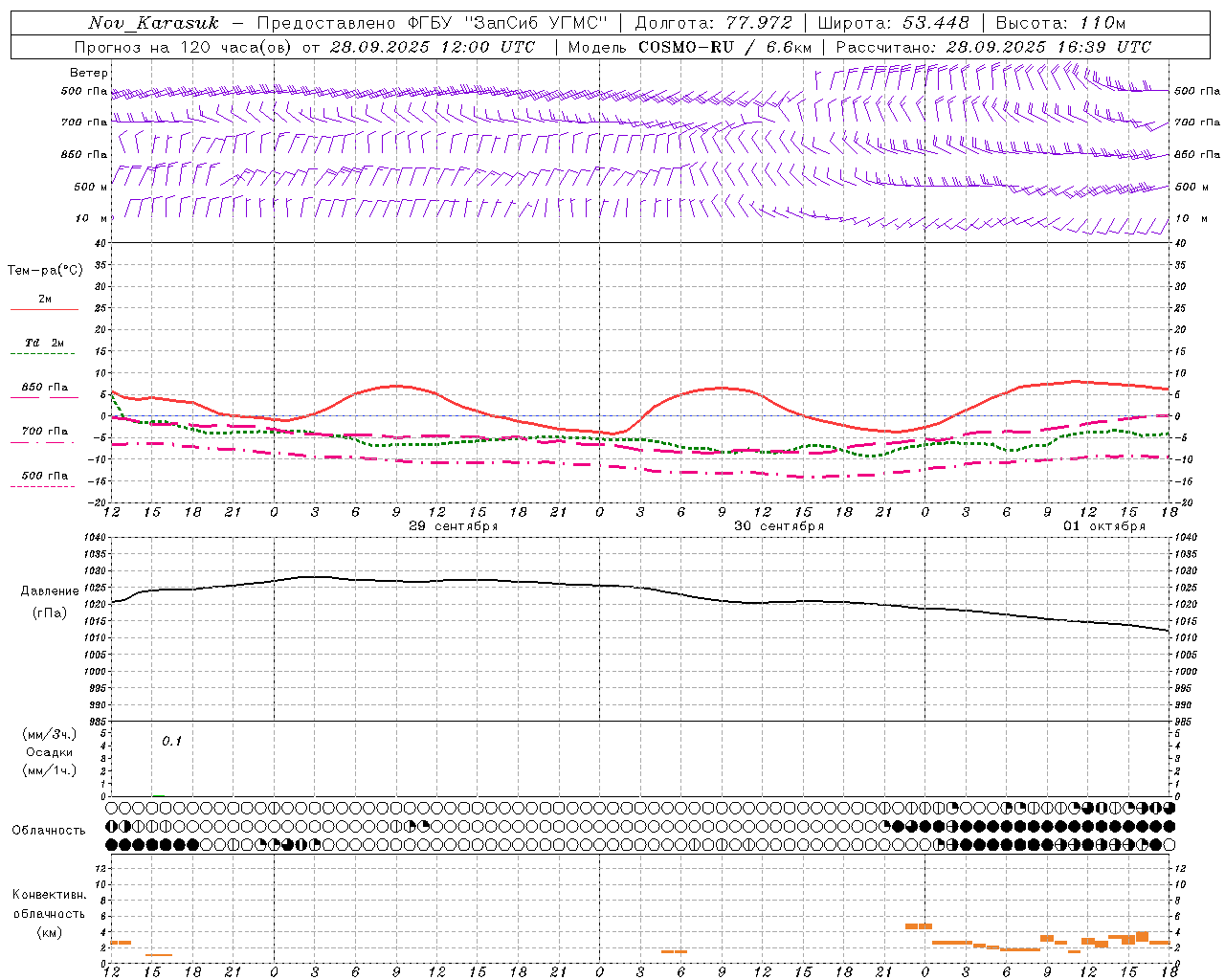This screenshot has height=980, width=1225.
Task: Click the '2м' temperature legend entry
Action: [45, 300]
